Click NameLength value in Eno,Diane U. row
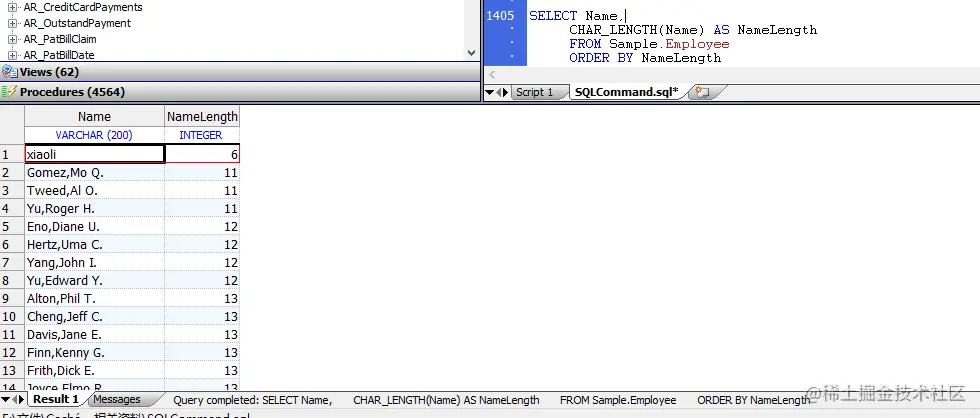 pyautogui.click(x=202, y=227)
